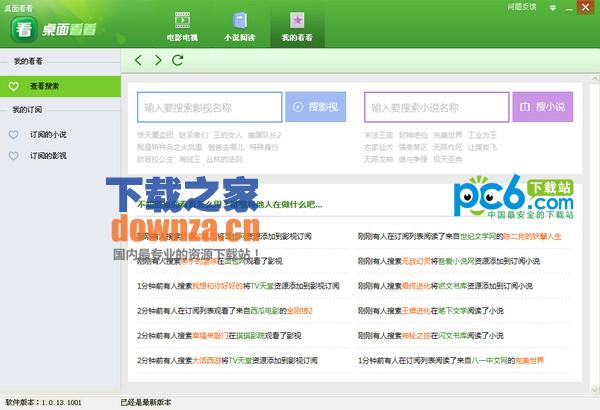Open the 琪琪影院 source link

click(x=250, y=336)
